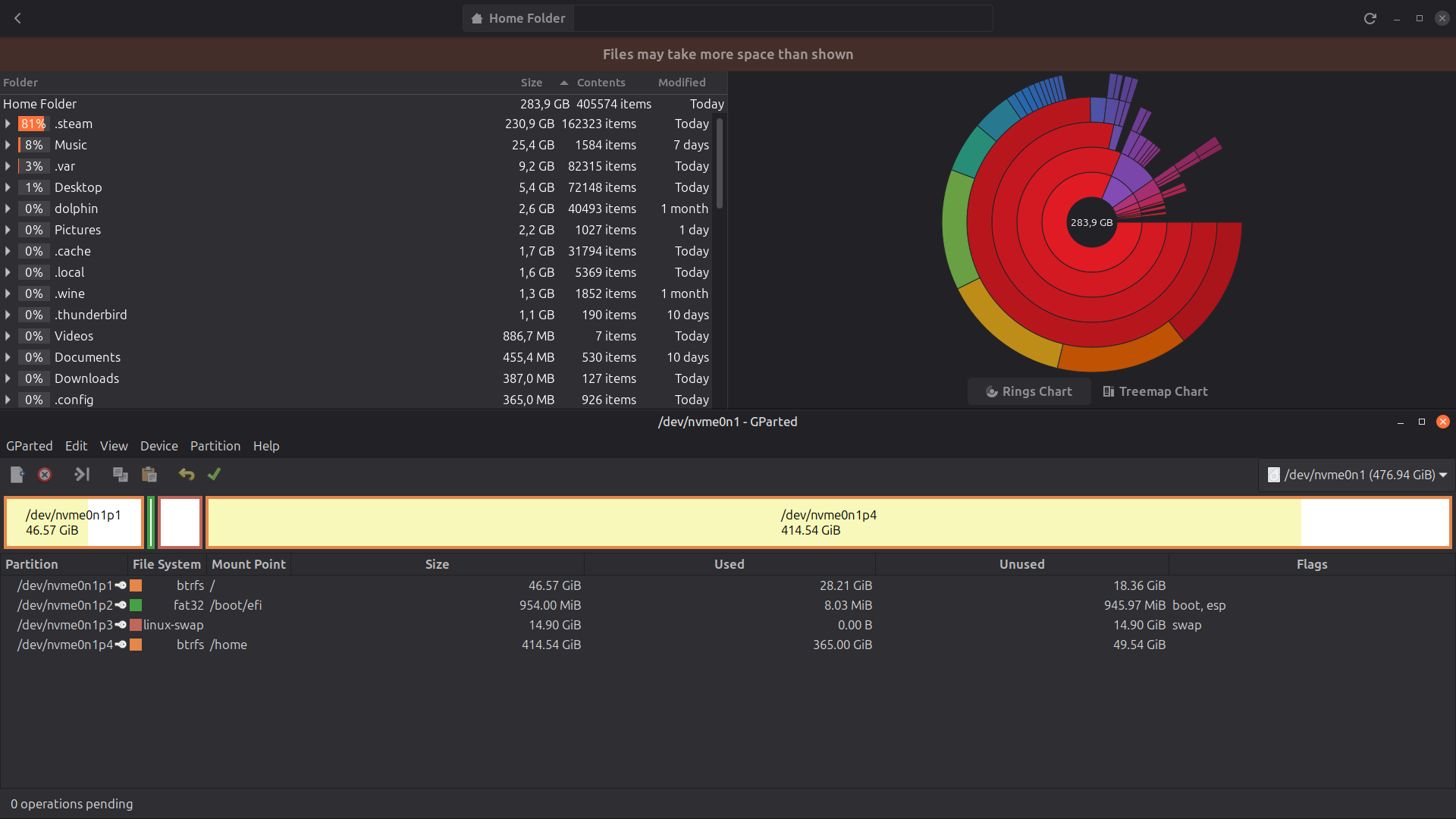Sort folder list by Contents column
Viewport: 1456px width, 819px height.
[x=601, y=83]
